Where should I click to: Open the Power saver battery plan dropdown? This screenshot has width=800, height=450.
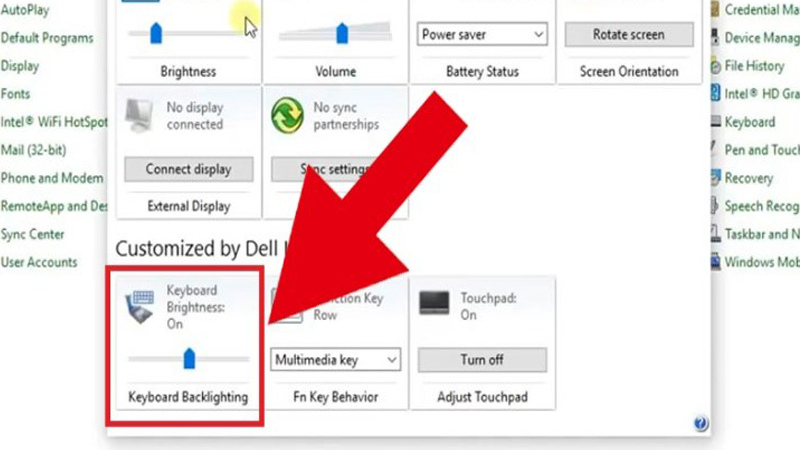482,34
